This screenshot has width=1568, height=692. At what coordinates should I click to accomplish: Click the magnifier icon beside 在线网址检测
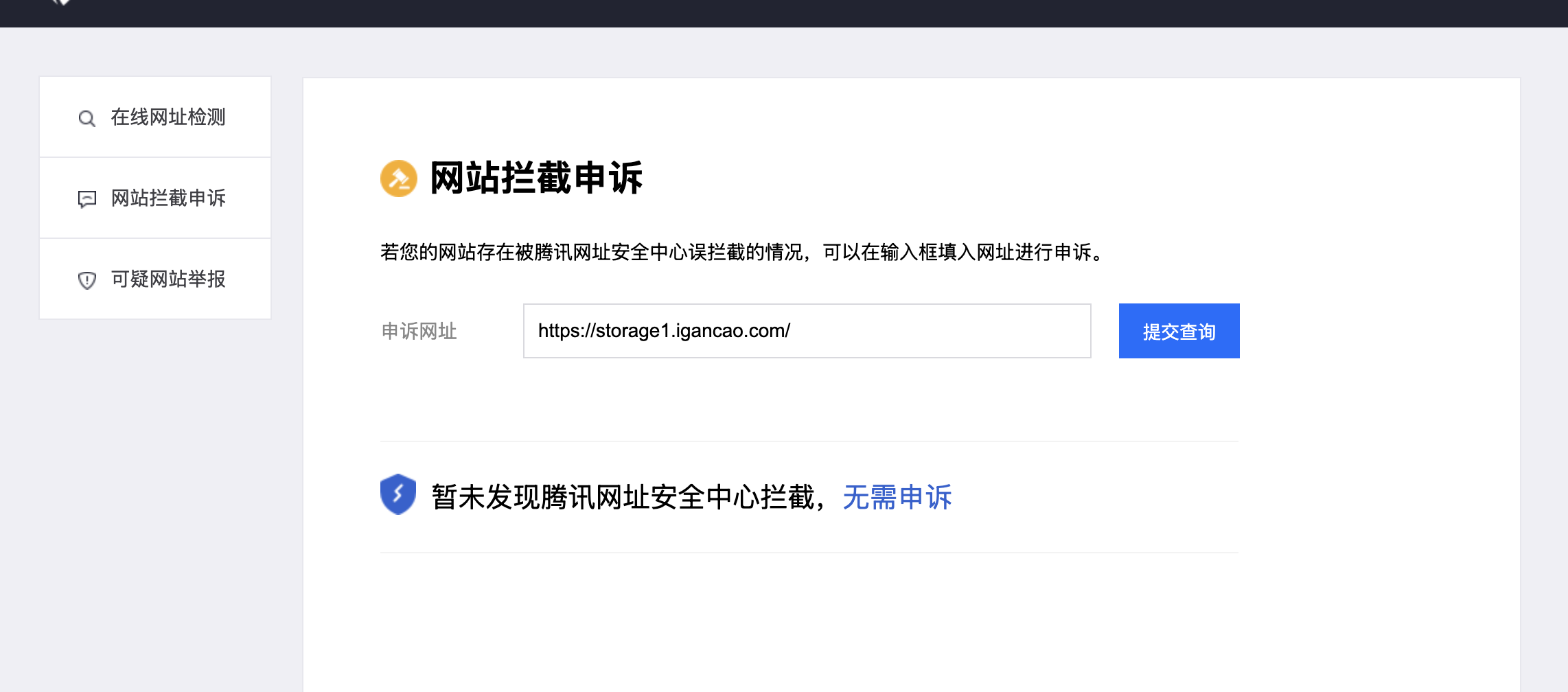point(87,118)
